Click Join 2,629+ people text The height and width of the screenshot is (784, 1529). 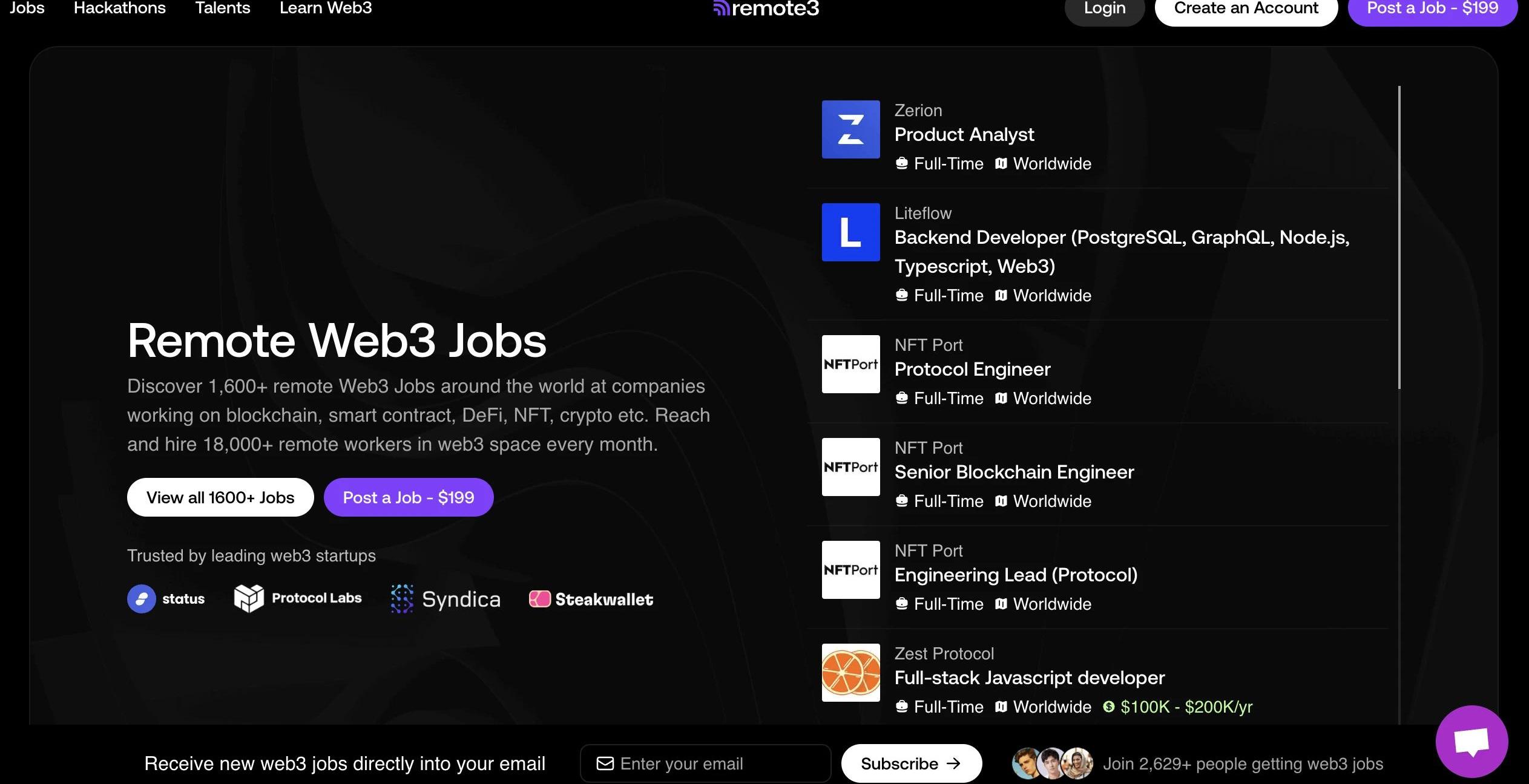click(1243, 764)
